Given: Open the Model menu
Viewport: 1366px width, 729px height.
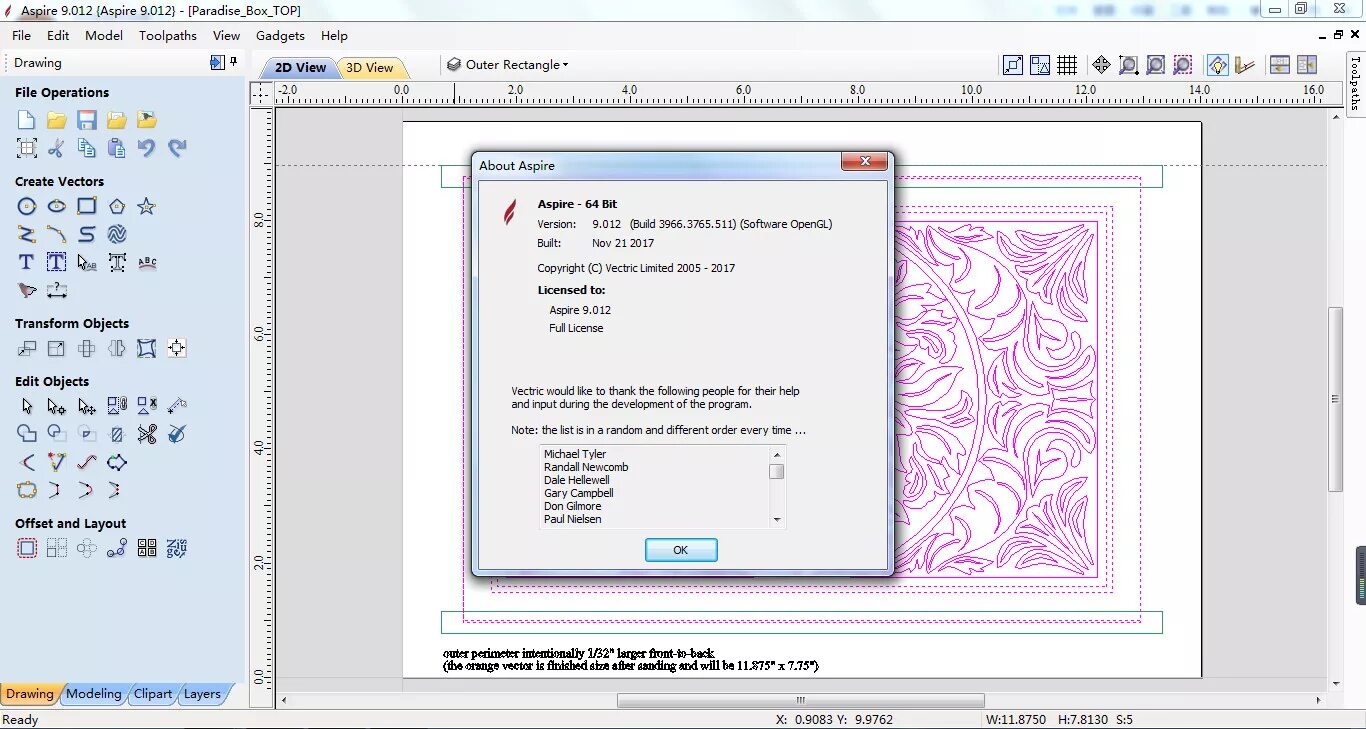Looking at the screenshot, I should [x=104, y=35].
